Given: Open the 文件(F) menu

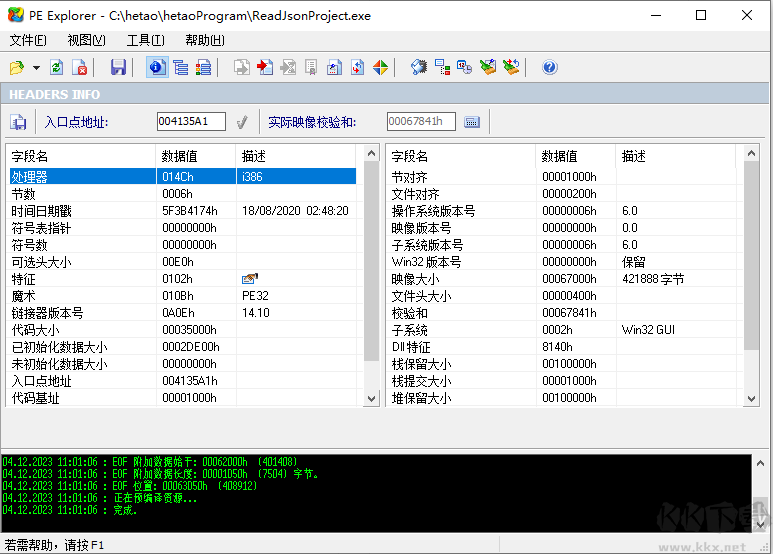Looking at the screenshot, I should (x=28, y=40).
